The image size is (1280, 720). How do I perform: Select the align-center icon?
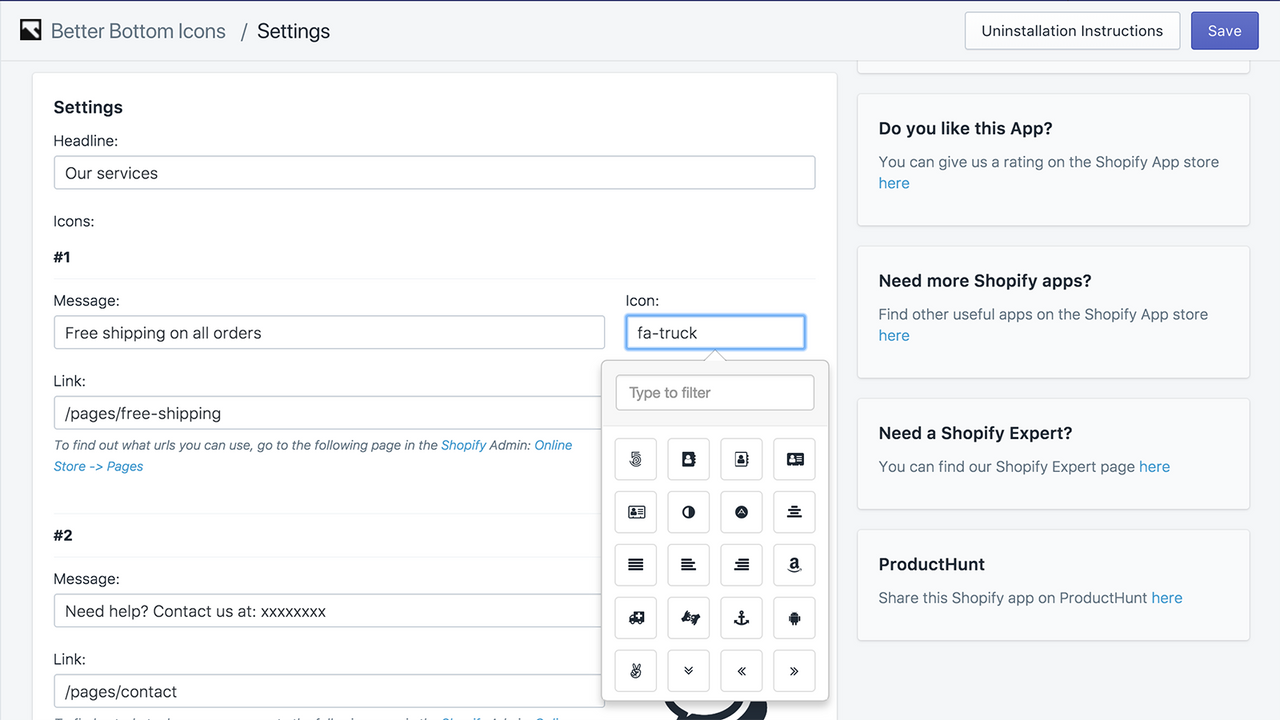point(794,512)
